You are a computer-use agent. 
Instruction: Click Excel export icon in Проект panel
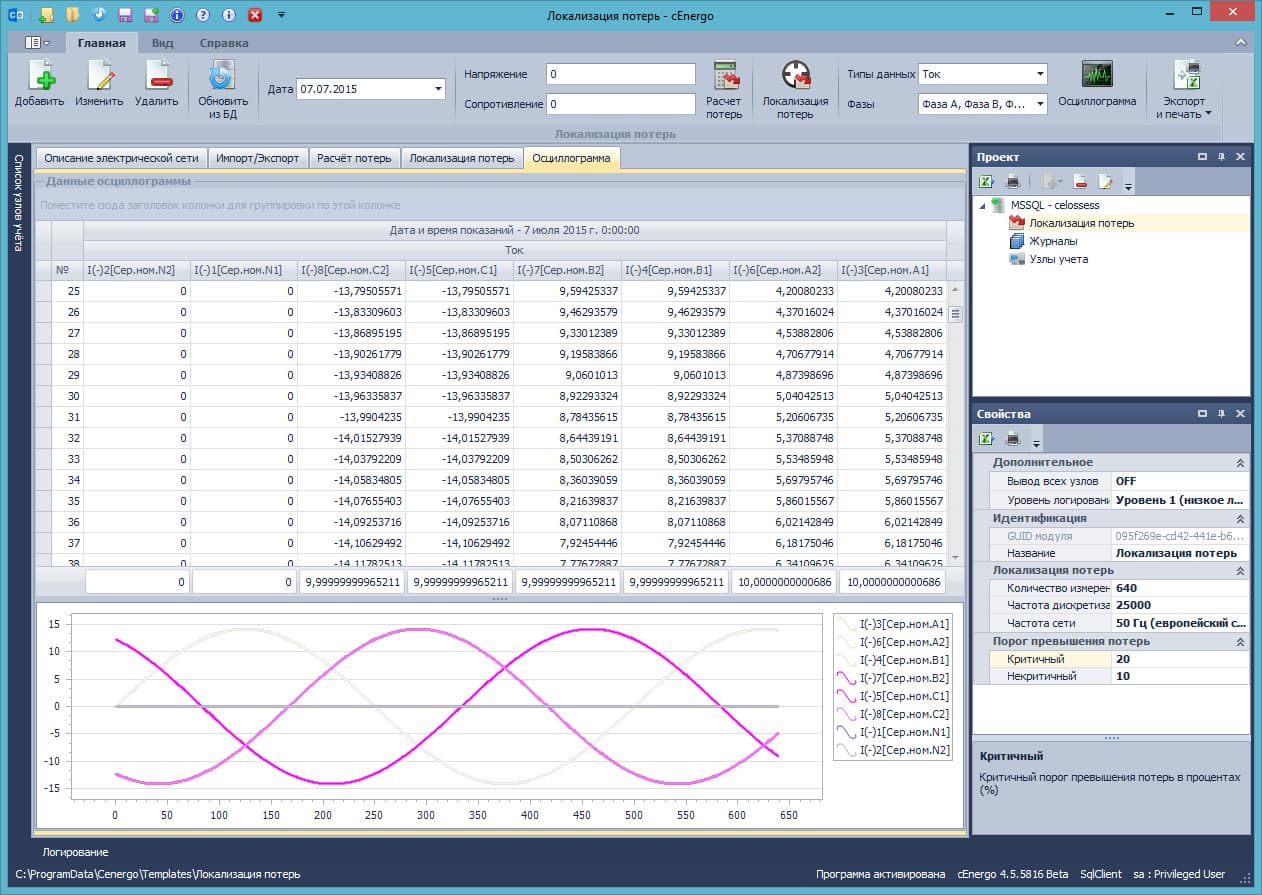[987, 182]
